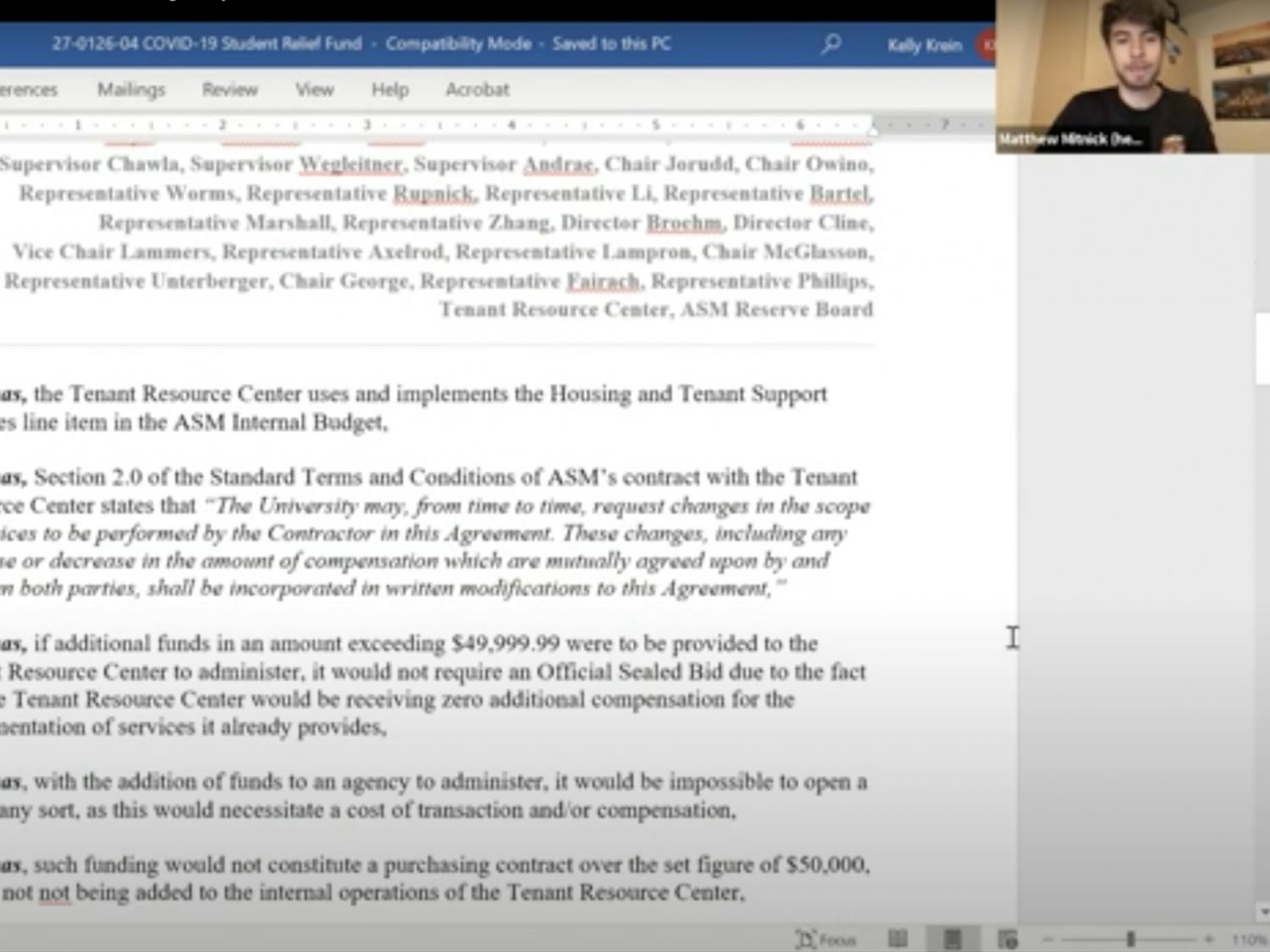Click the vertical scrollbar down arrow
The width and height of the screenshot is (1270, 952).
(x=1262, y=911)
